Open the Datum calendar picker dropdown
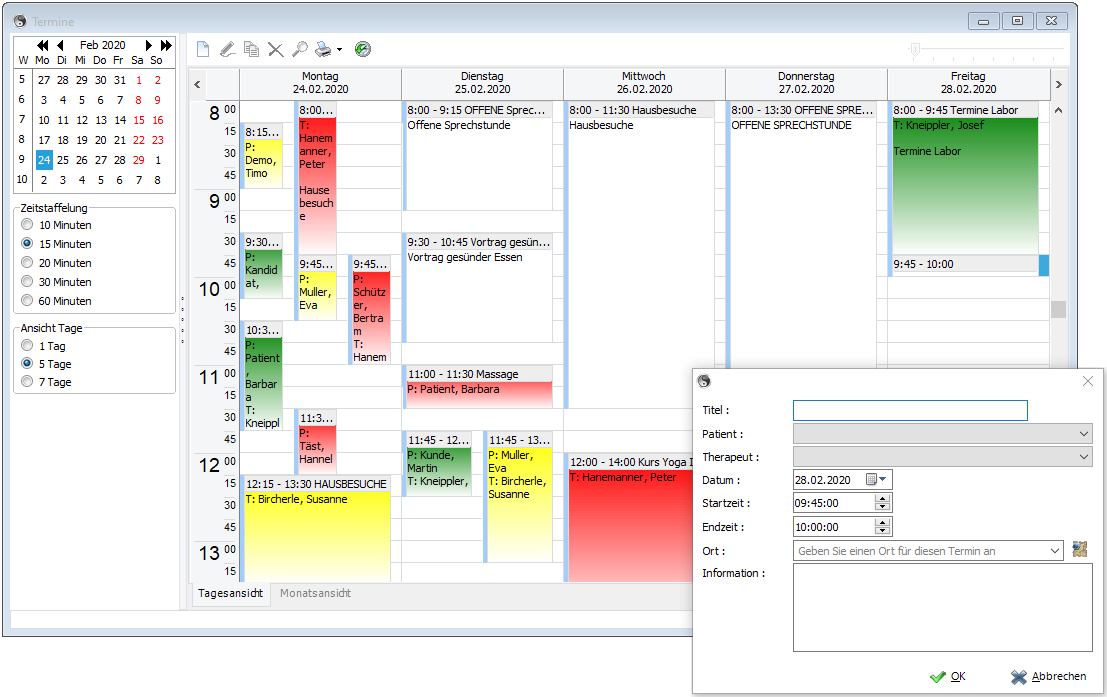1107x697 pixels. 877,479
